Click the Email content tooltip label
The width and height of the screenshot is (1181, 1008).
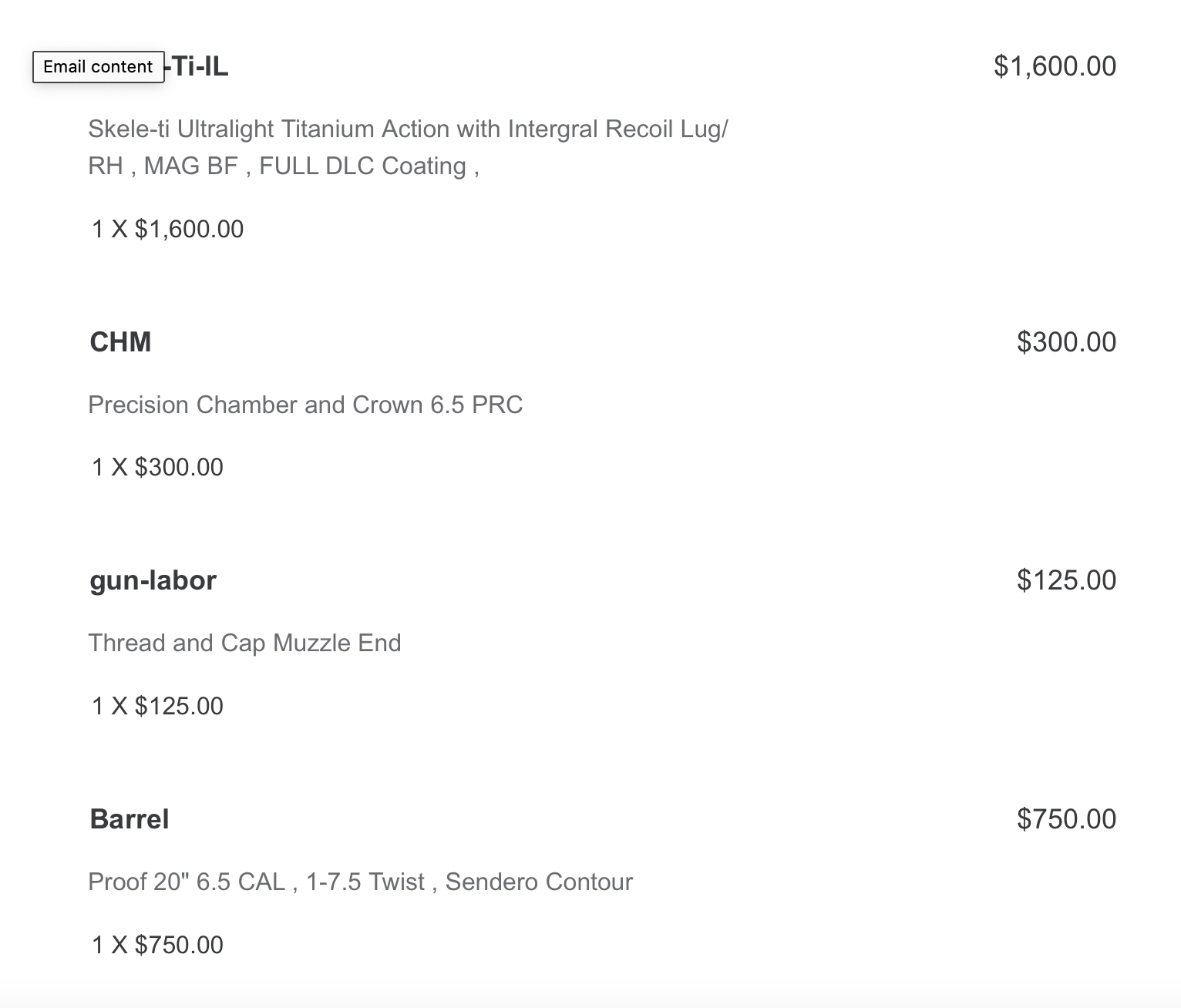[x=98, y=67]
